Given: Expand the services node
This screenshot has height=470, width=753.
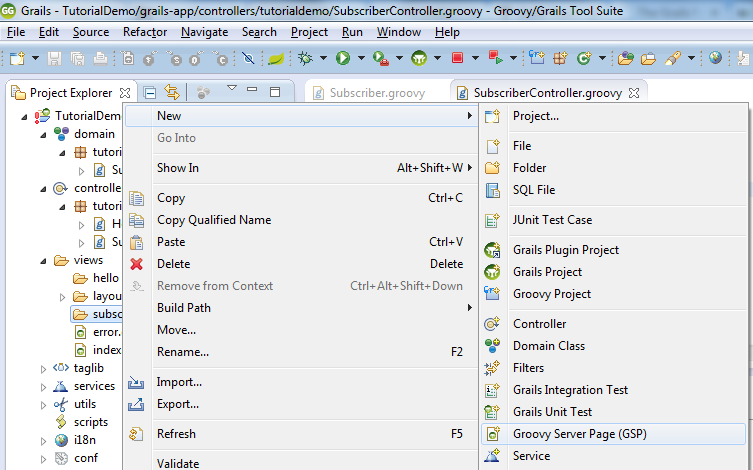Looking at the screenshot, I should 43,387.
